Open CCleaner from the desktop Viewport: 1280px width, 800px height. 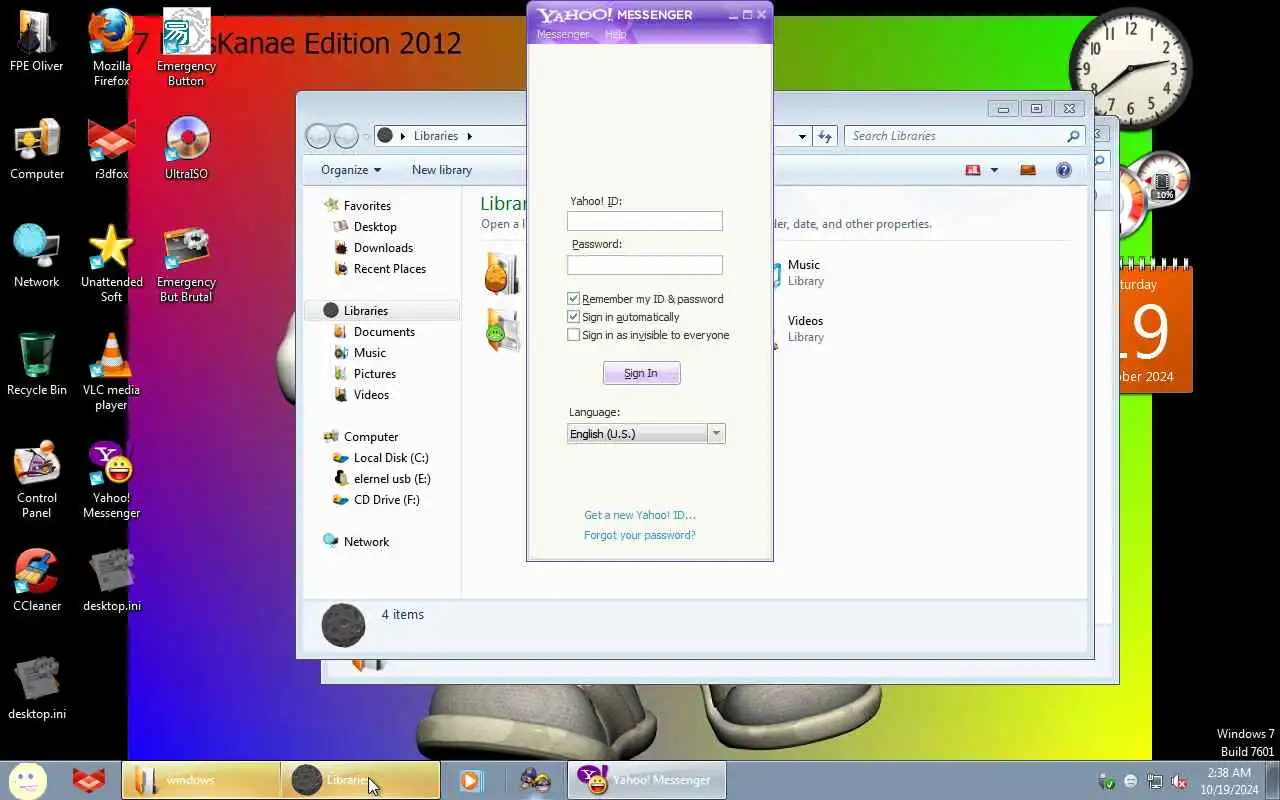(37, 582)
